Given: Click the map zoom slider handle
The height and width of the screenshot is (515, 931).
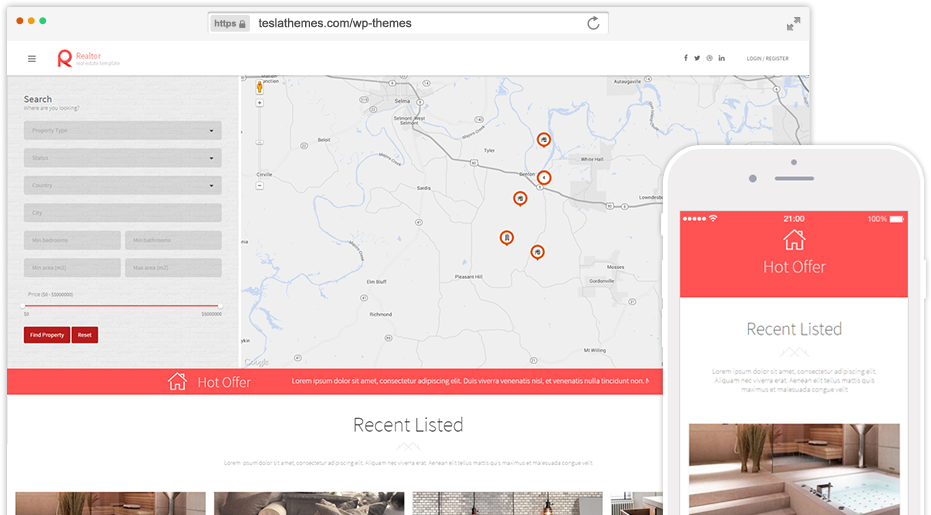Looking at the screenshot, I should pos(259,143).
